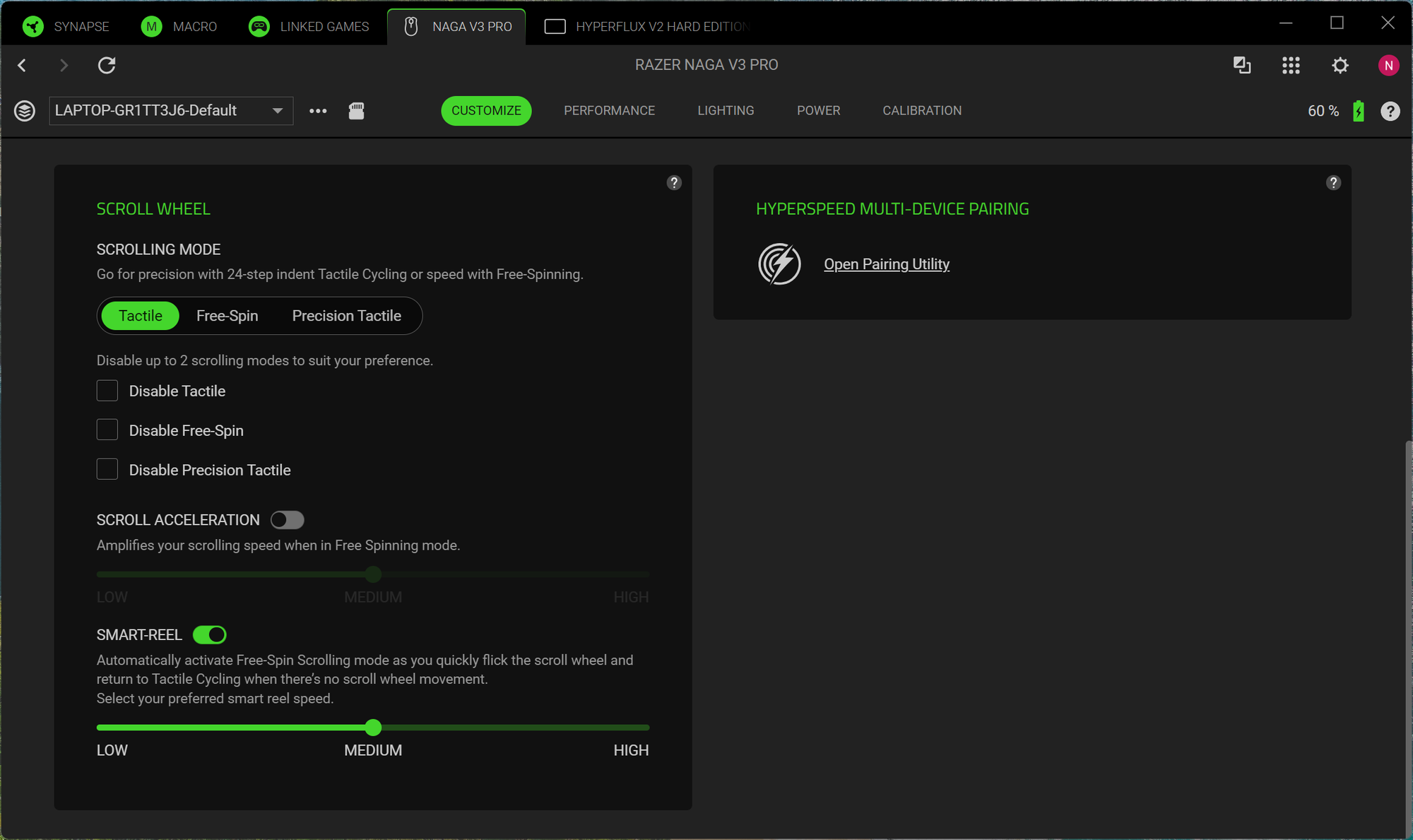This screenshot has height=840, width=1413.
Task: Open the Lighting tab
Action: point(726,111)
